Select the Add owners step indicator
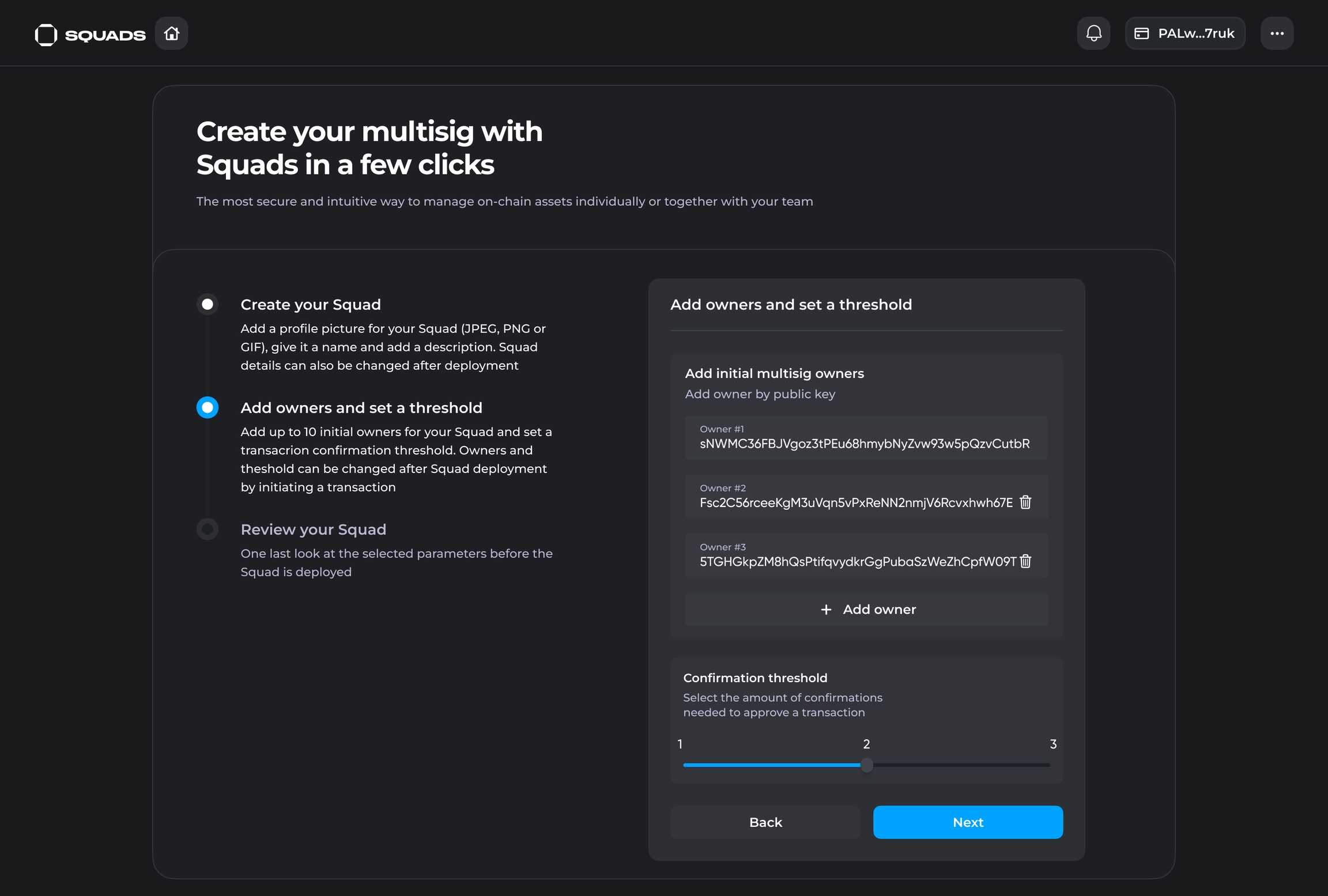 207,407
